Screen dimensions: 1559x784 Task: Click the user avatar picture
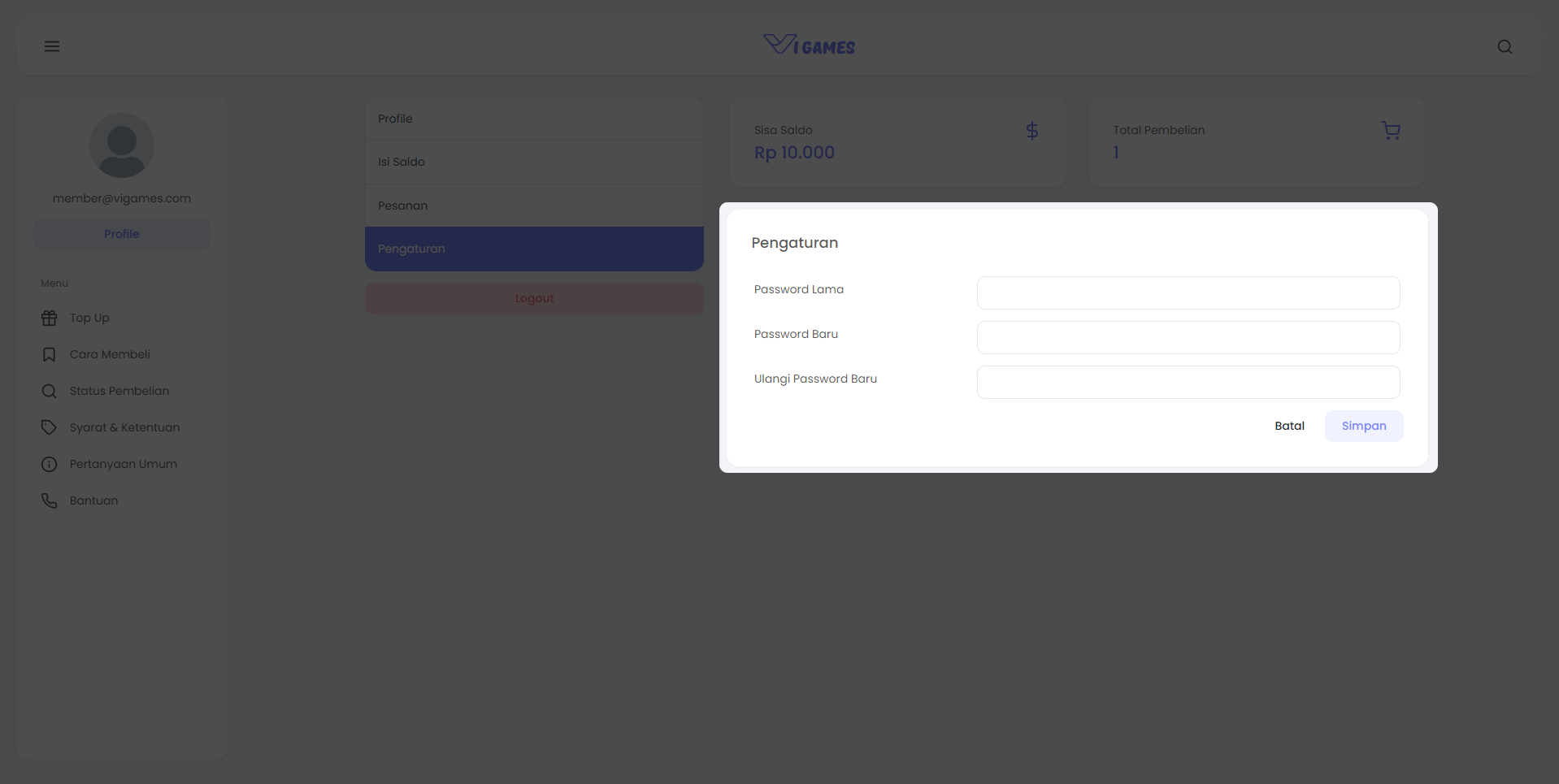click(122, 145)
